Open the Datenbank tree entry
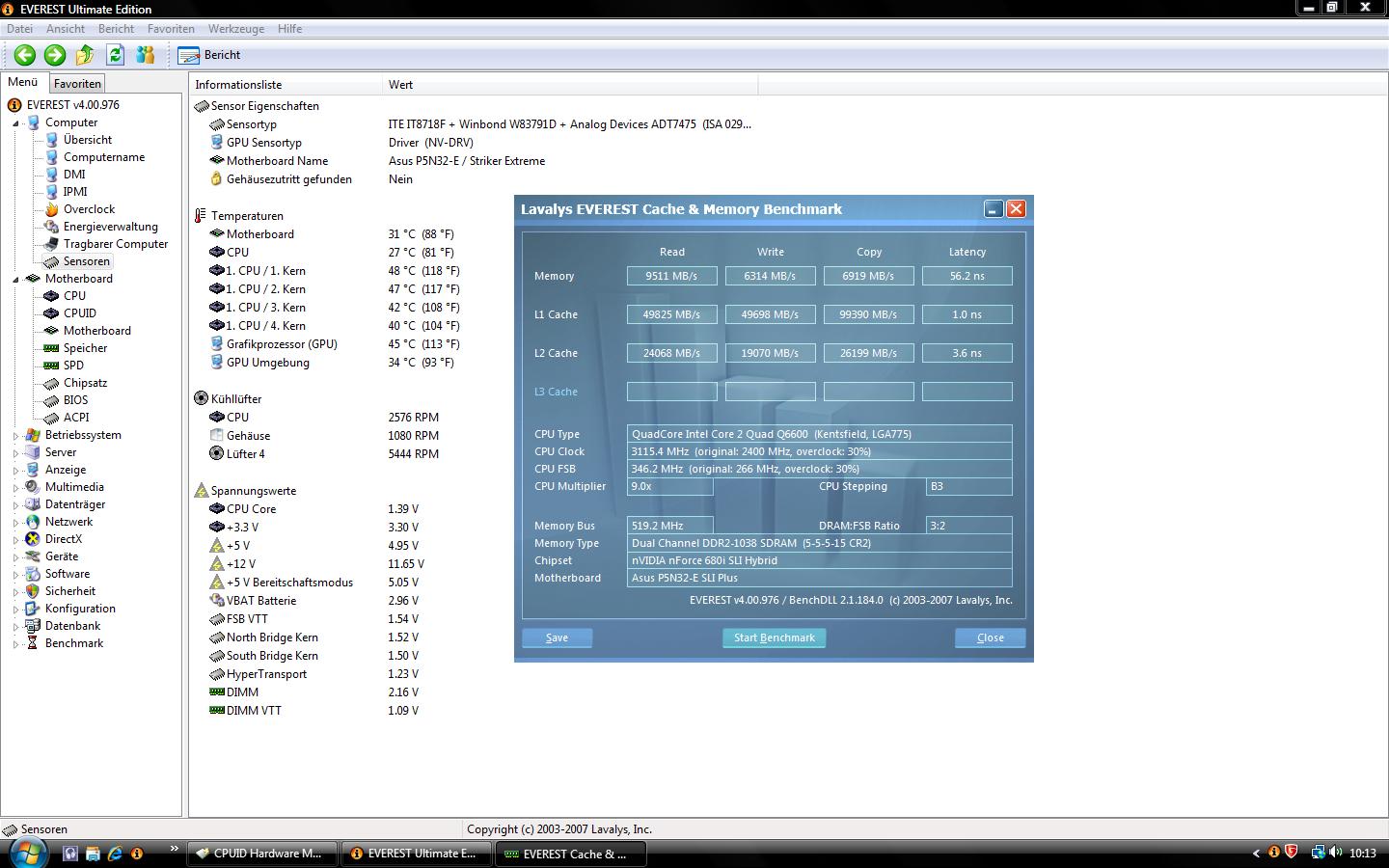 tap(72, 626)
